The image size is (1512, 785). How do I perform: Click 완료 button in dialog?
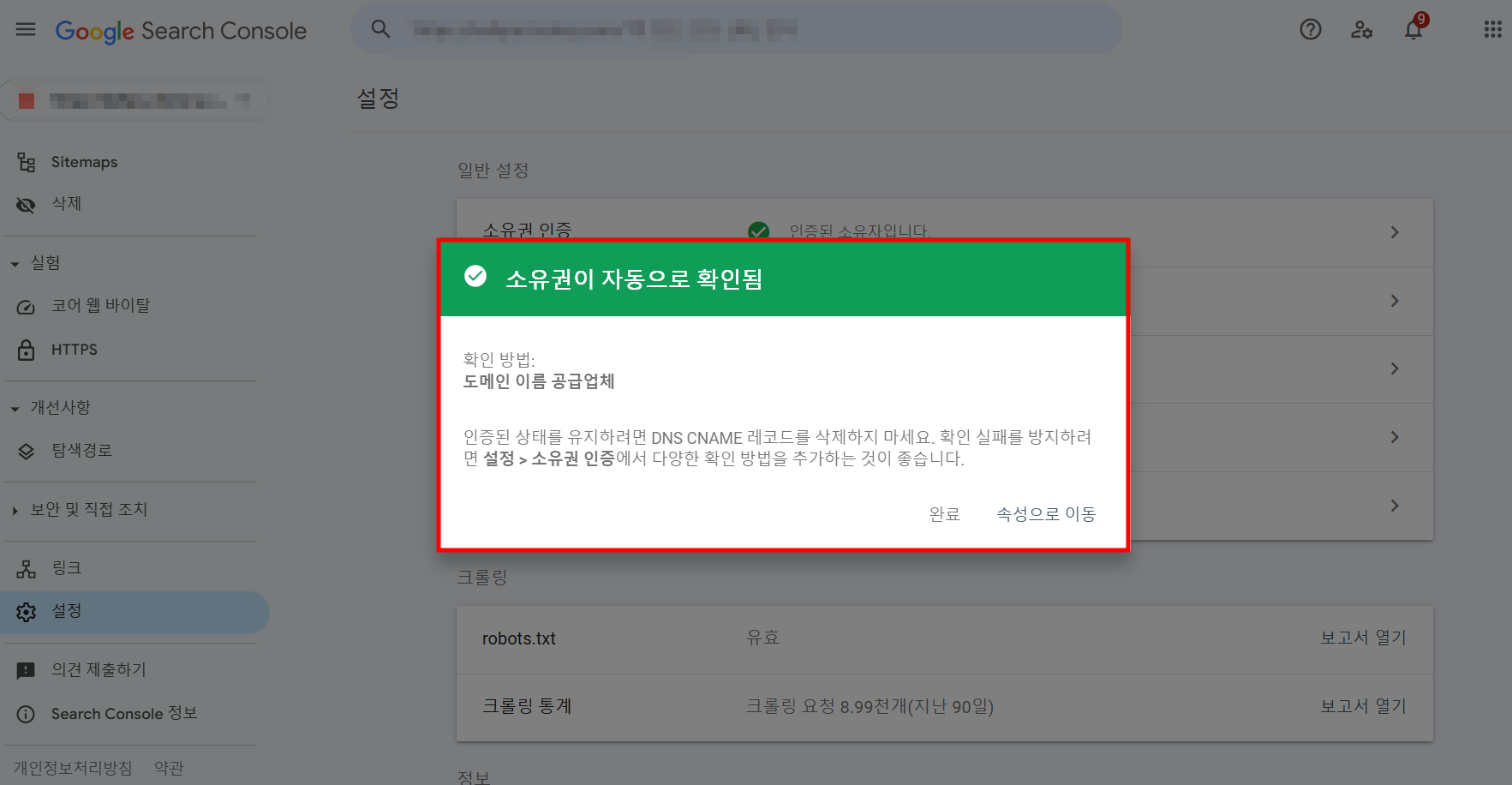(x=945, y=514)
